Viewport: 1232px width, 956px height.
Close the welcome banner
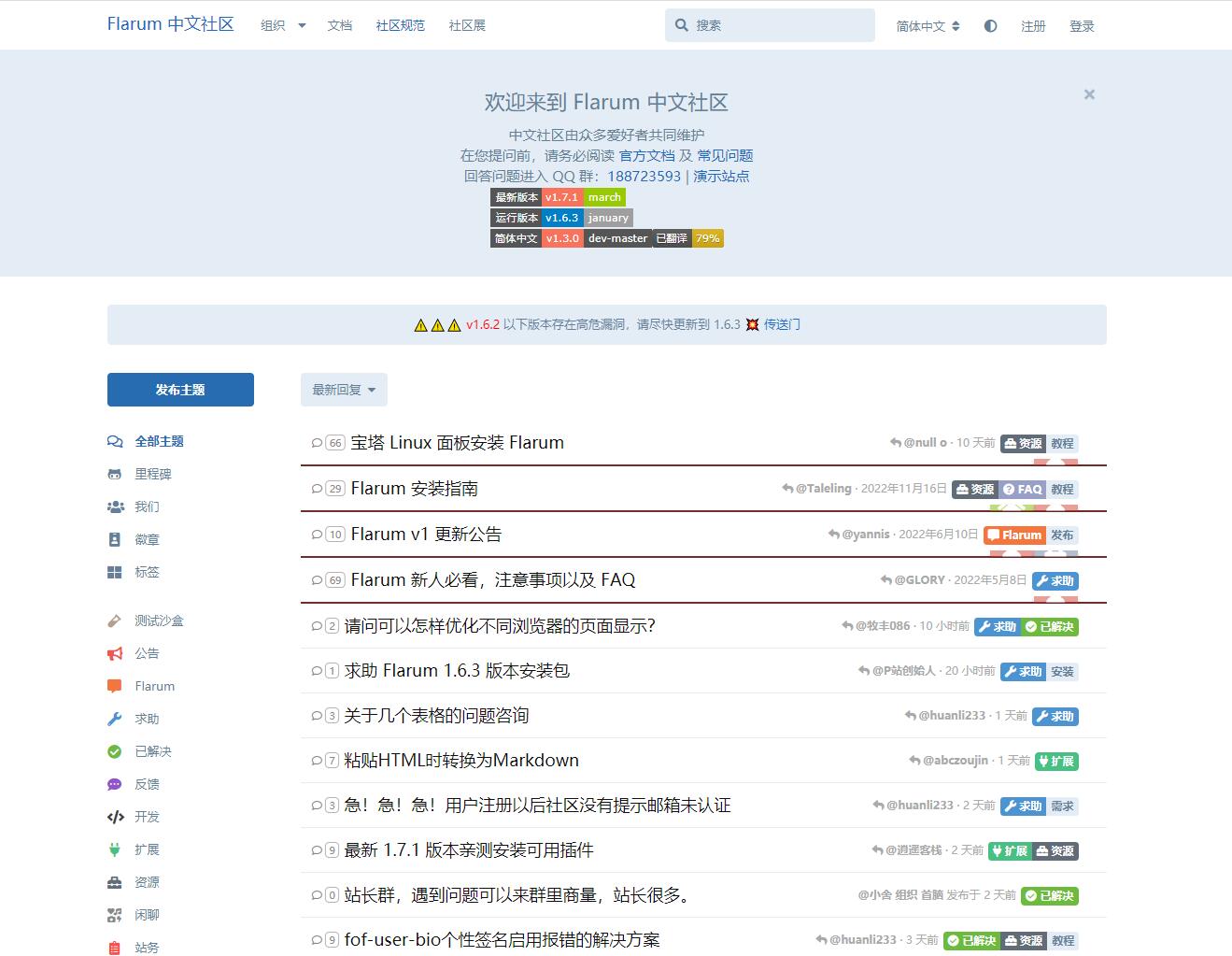click(1089, 94)
